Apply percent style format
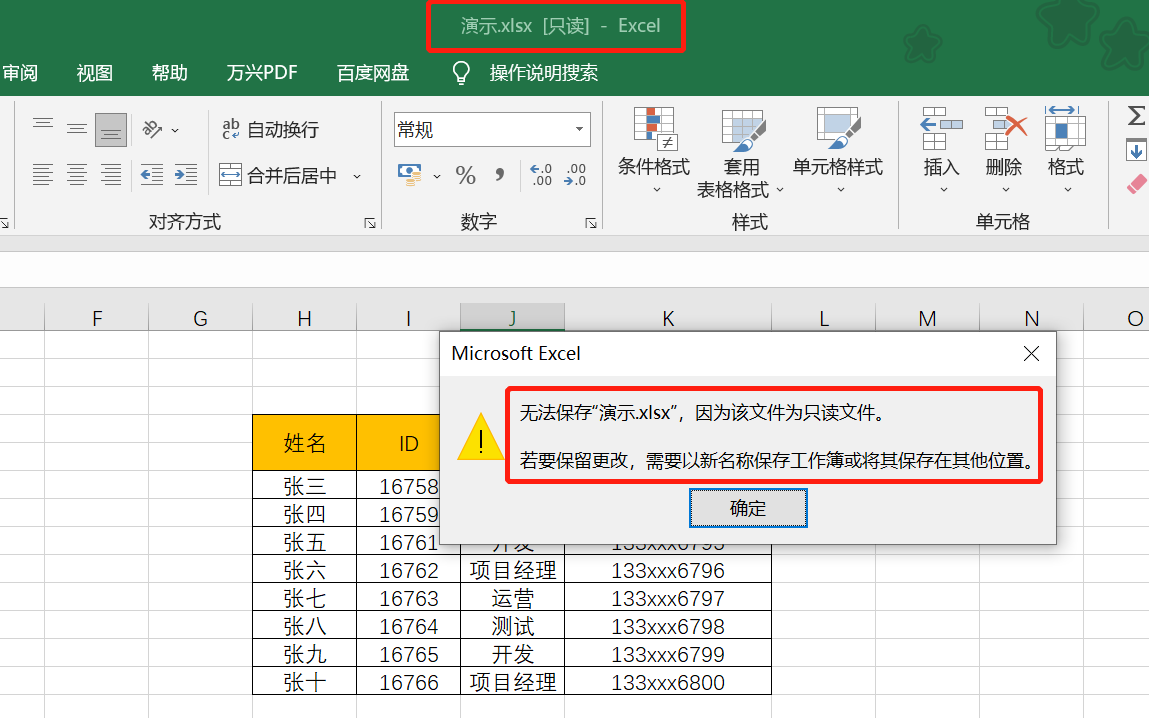The height and width of the screenshot is (718, 1149). (465, 176)
